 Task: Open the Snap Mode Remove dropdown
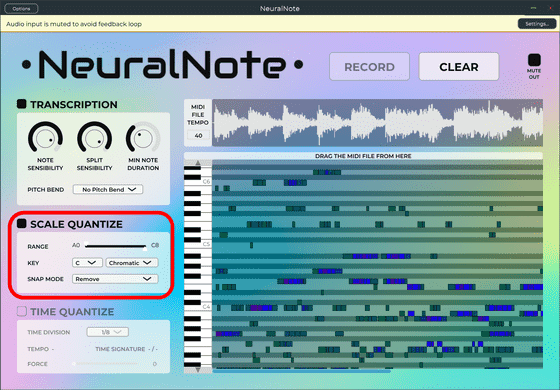click(115, 279)
